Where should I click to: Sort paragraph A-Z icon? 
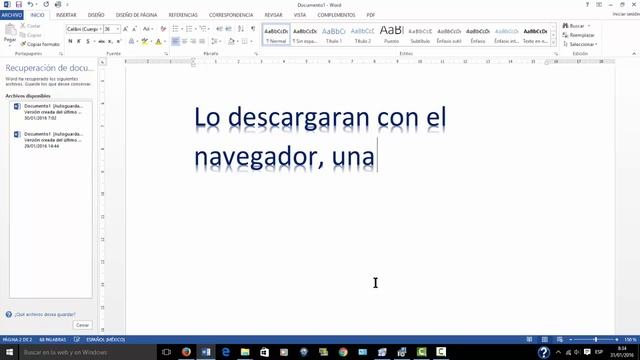[241, 29]
